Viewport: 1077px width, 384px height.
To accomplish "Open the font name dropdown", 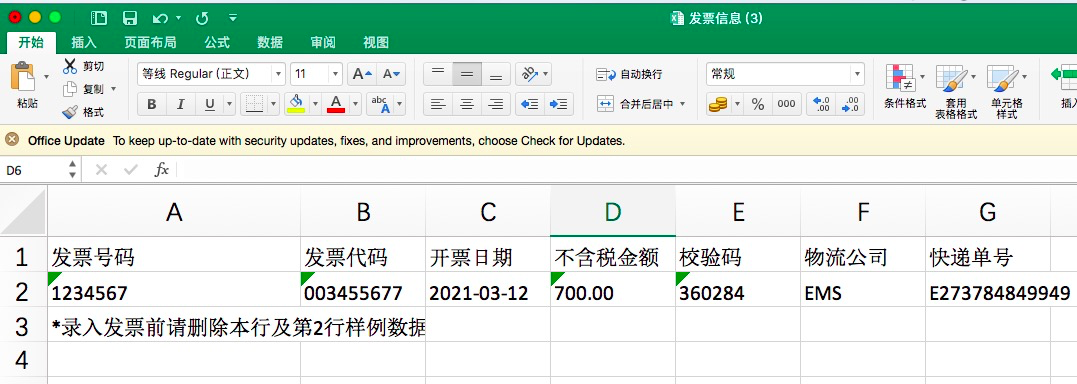I will 278,74.
